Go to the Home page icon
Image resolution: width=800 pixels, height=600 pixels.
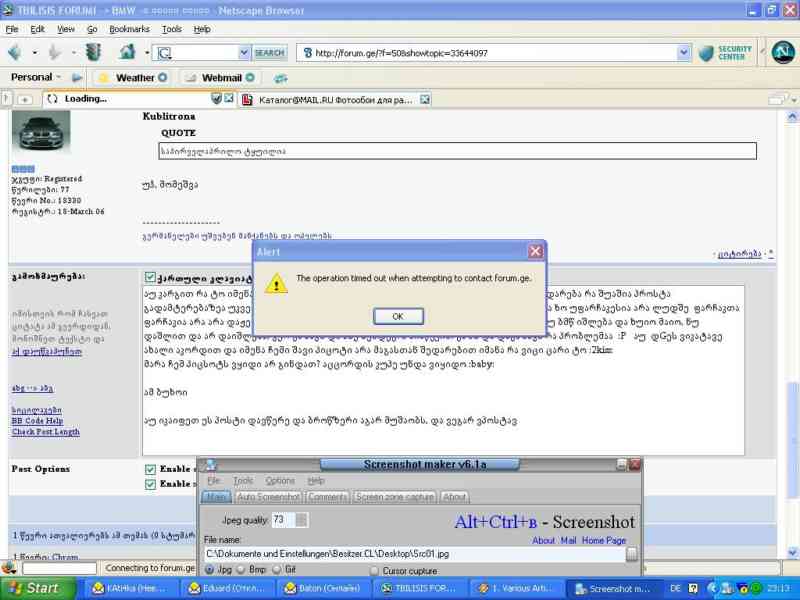128,52
